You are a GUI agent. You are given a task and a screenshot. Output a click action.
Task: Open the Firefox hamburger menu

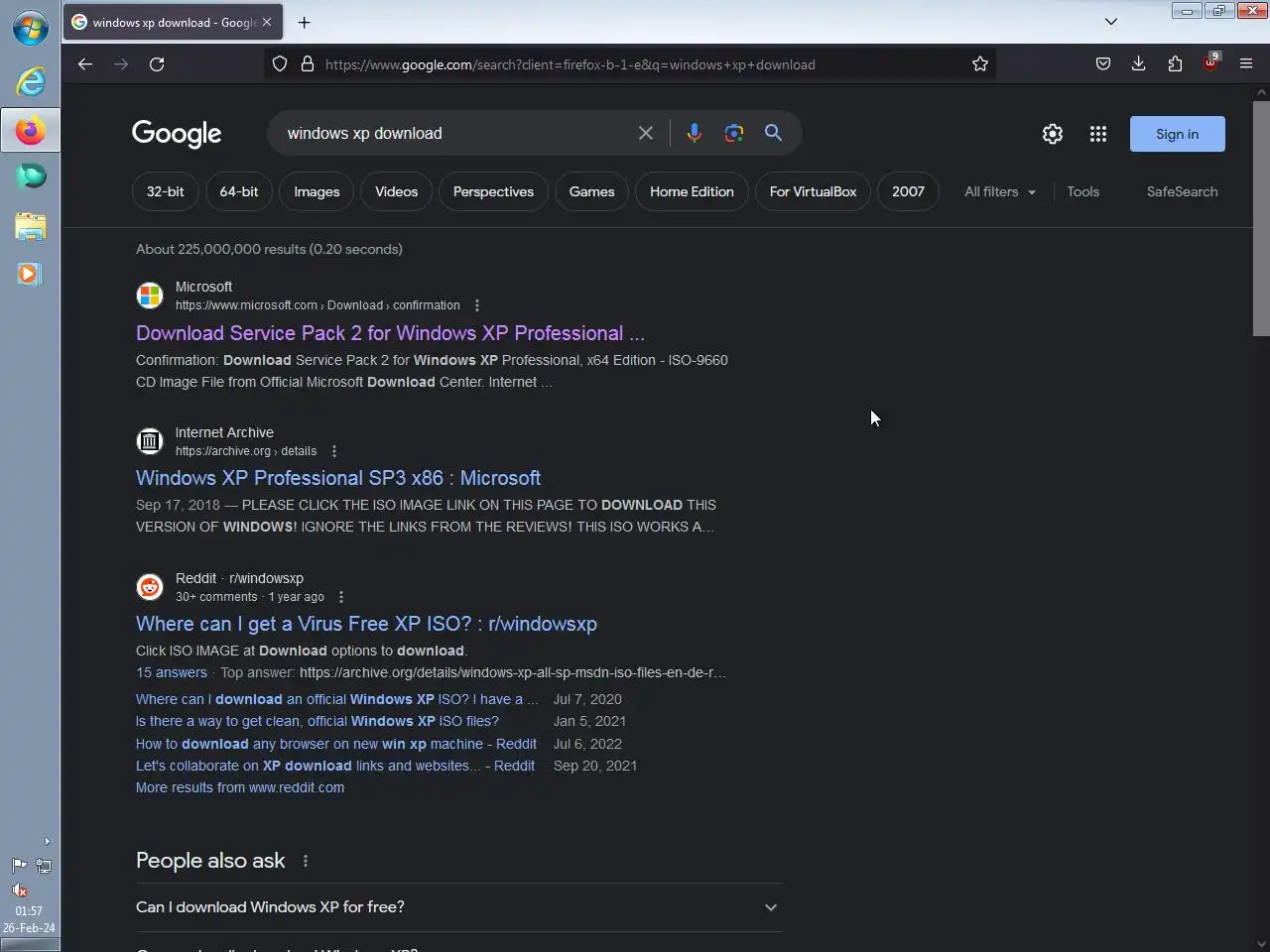coord(1246,64)
